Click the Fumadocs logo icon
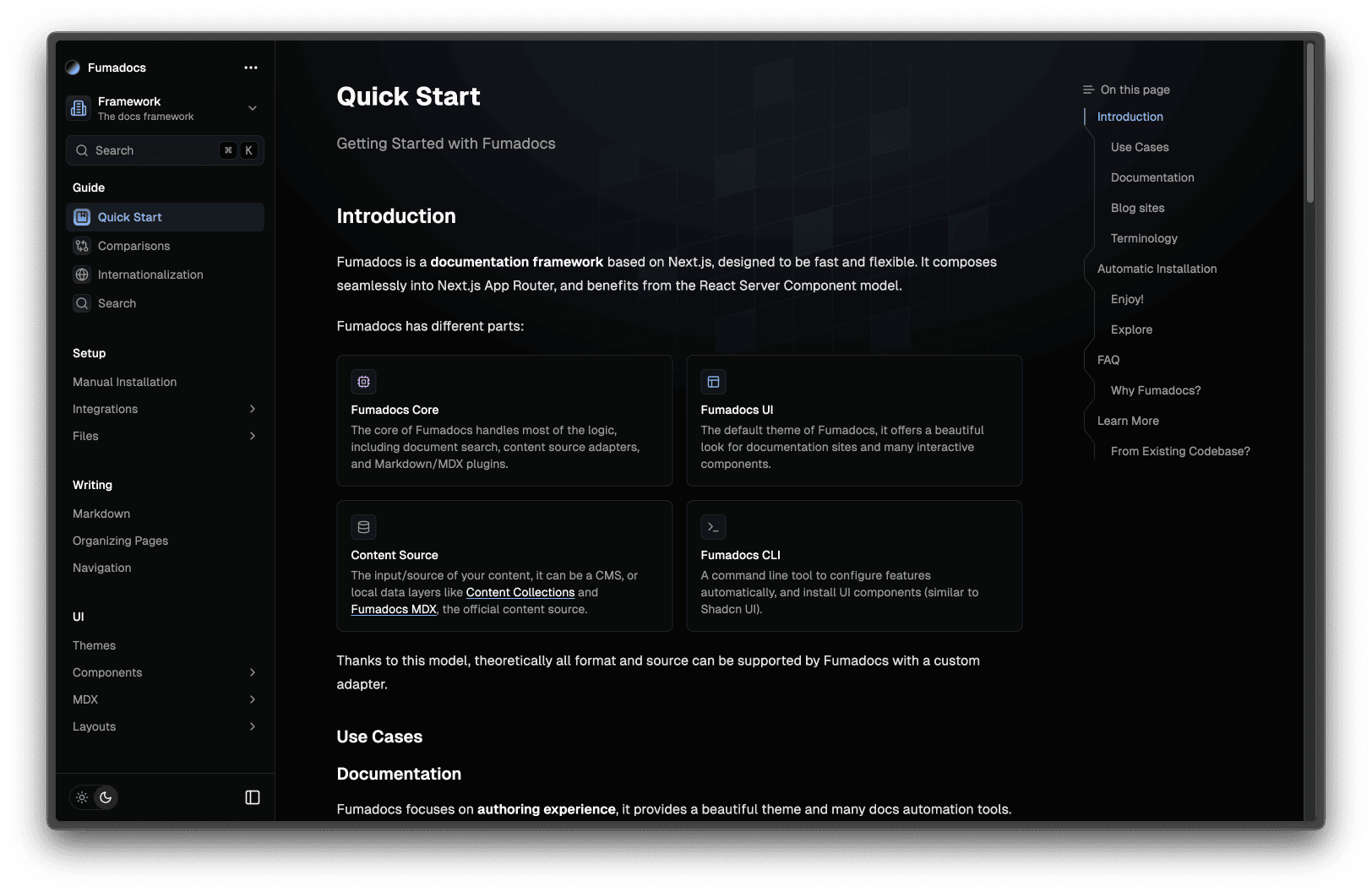 tap(73, 68)
